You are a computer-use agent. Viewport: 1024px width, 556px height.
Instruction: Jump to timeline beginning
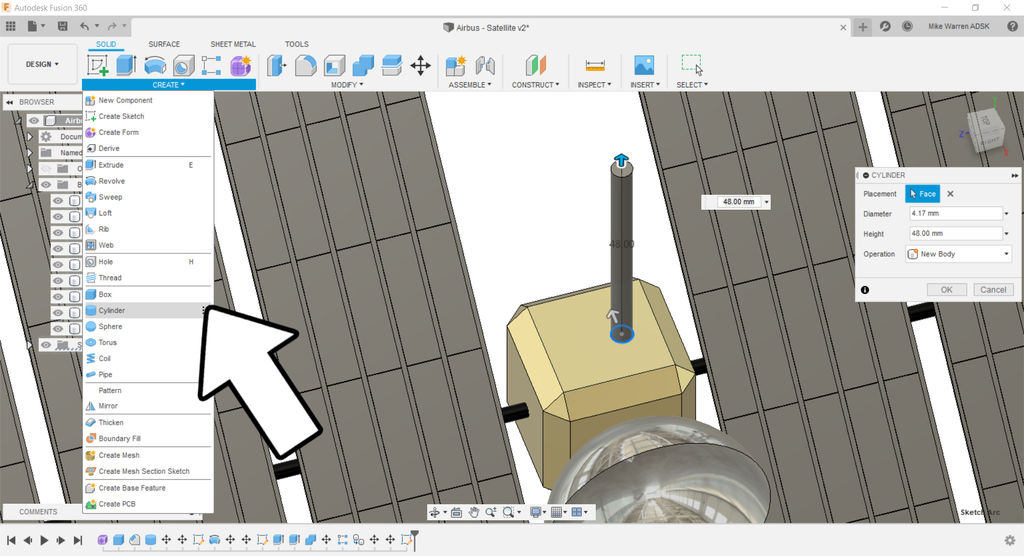11,540
